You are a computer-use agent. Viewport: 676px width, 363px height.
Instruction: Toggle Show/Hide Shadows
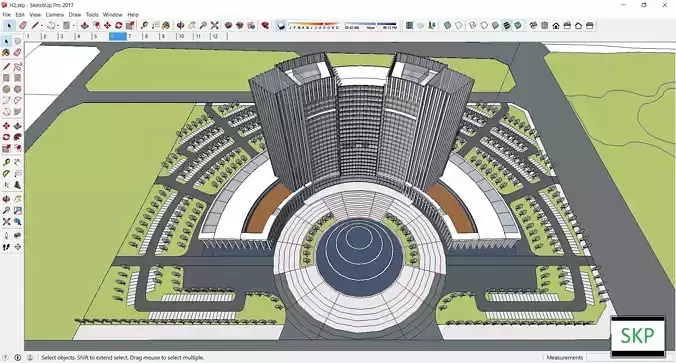tap(281, 25)
